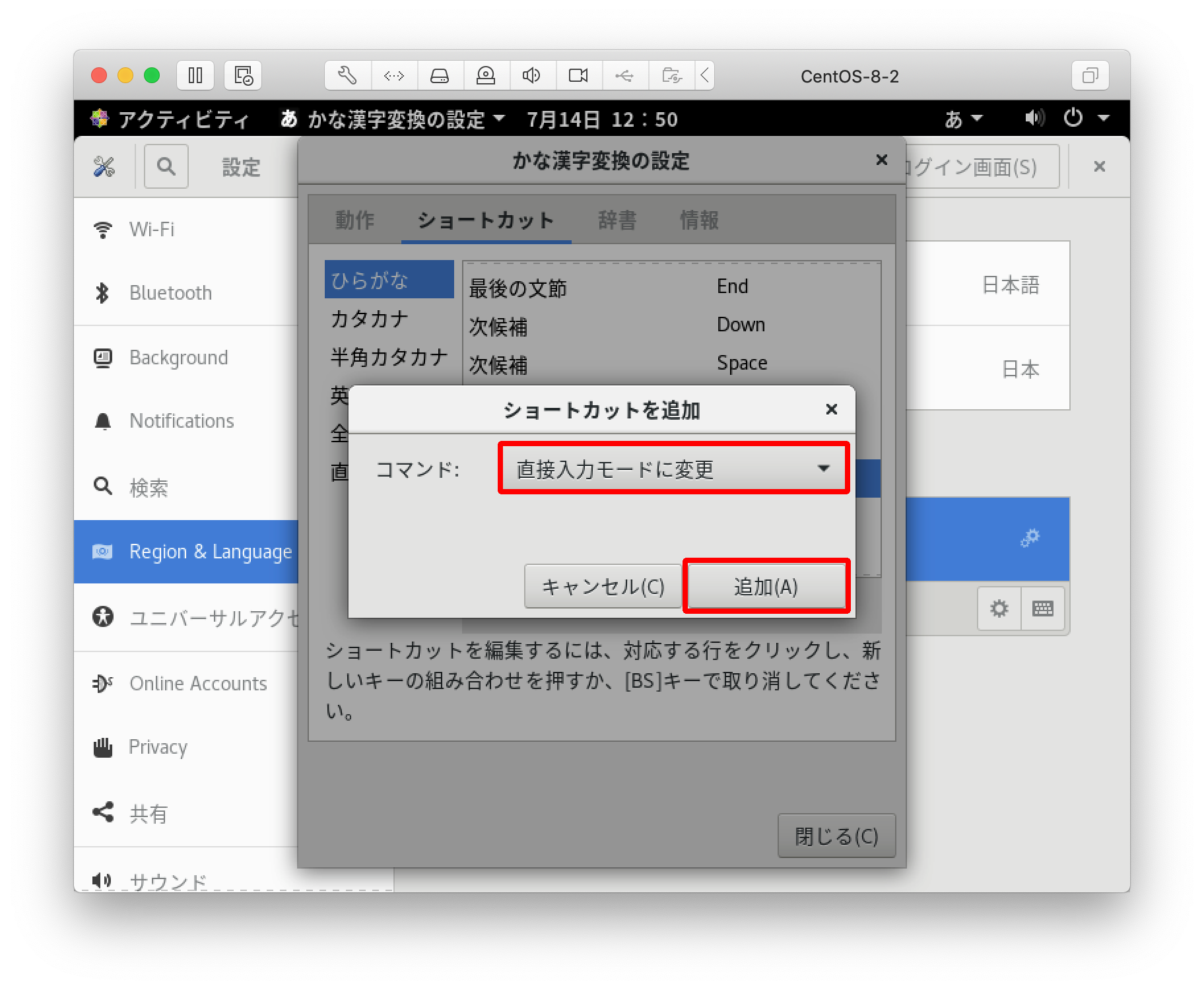This screenshot has height=990, width=1204.
Task: Click the 次候補 Space shortcut row
Action: click(672, 364)
